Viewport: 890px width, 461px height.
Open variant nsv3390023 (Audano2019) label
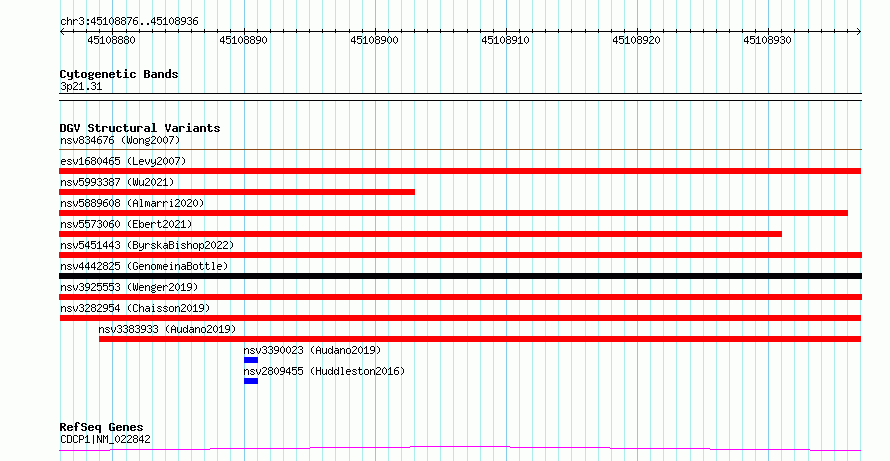[312, 350]
